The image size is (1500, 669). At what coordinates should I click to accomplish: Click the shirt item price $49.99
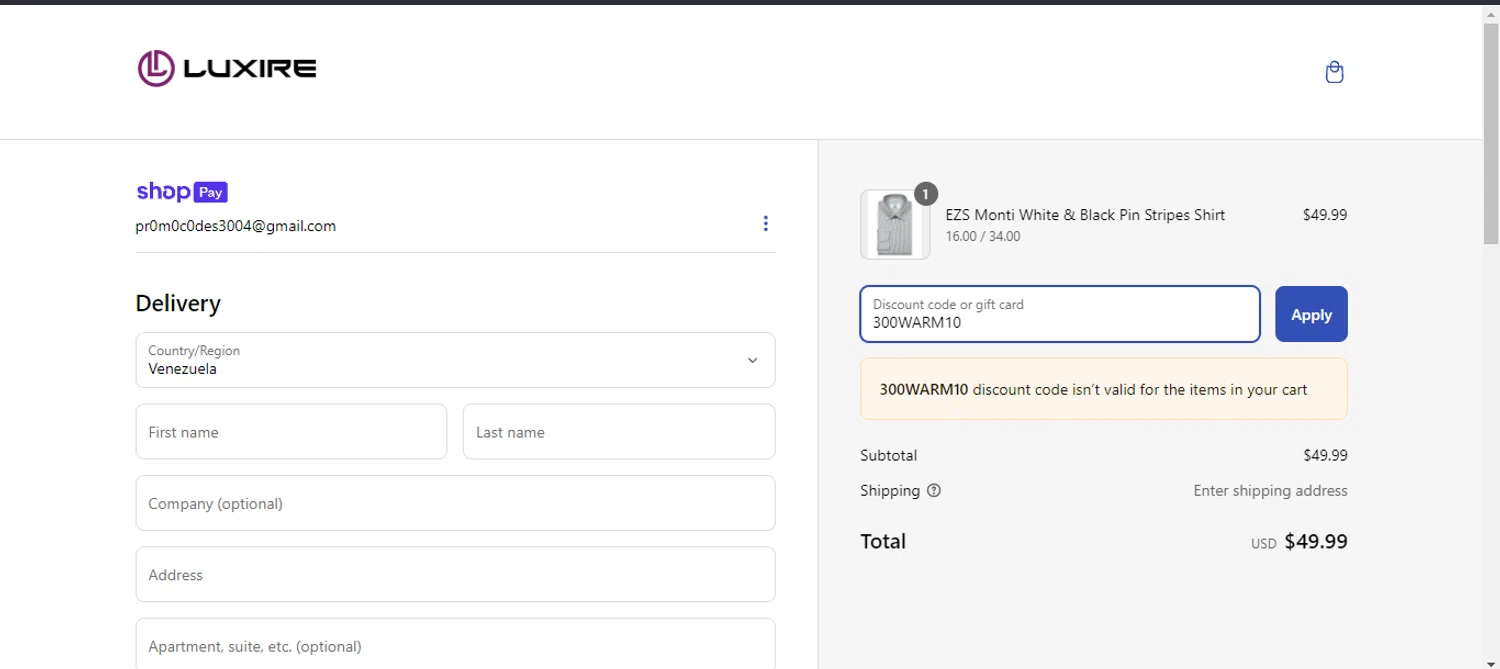click(1325, 215)
